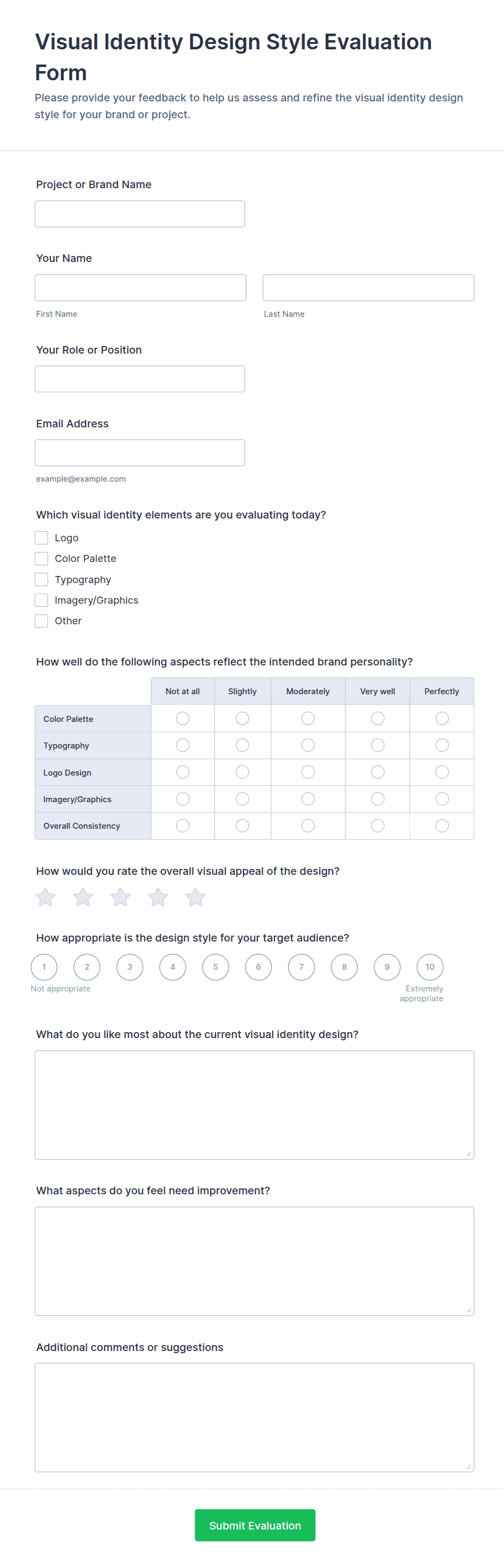Select Very well for Overall Consistency

coord(378,826)
